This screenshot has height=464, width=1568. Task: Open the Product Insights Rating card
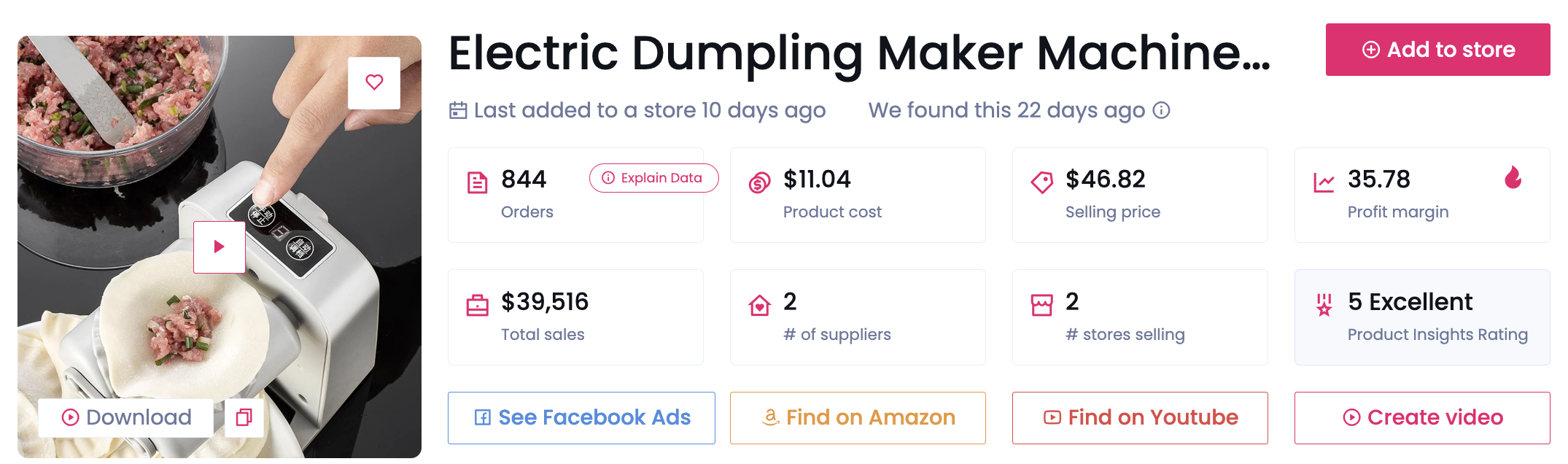(1421, 317)
